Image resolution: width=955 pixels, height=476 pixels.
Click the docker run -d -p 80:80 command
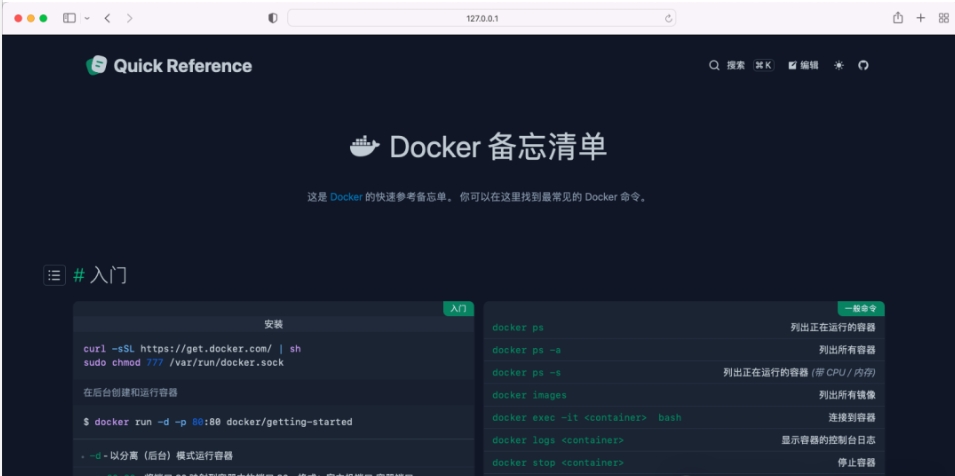(217, 421)
